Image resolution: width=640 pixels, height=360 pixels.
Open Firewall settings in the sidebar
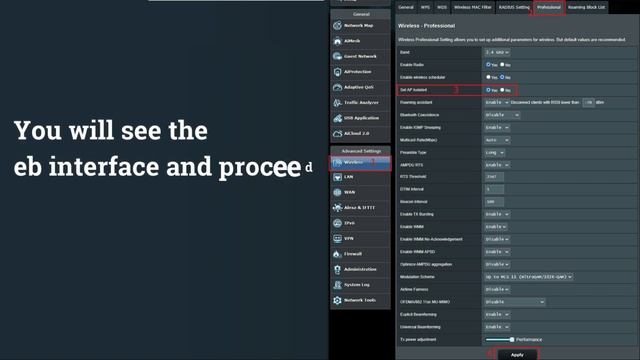pos(360,254)
